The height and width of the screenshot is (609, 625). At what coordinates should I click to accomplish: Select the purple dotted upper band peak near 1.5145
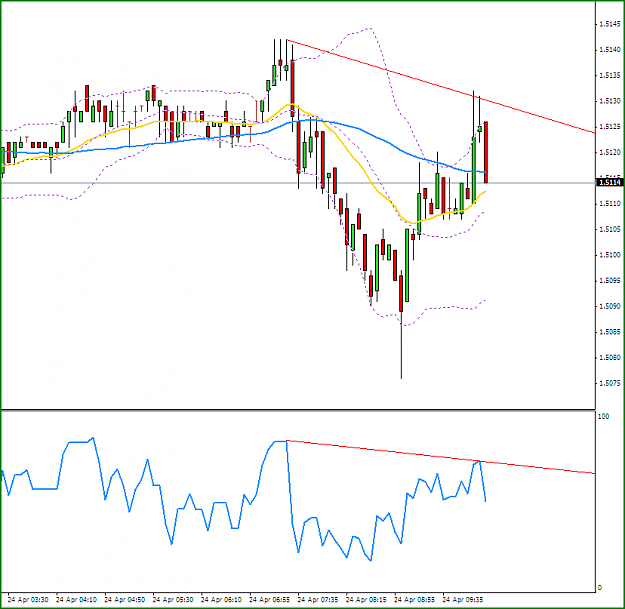369,29
